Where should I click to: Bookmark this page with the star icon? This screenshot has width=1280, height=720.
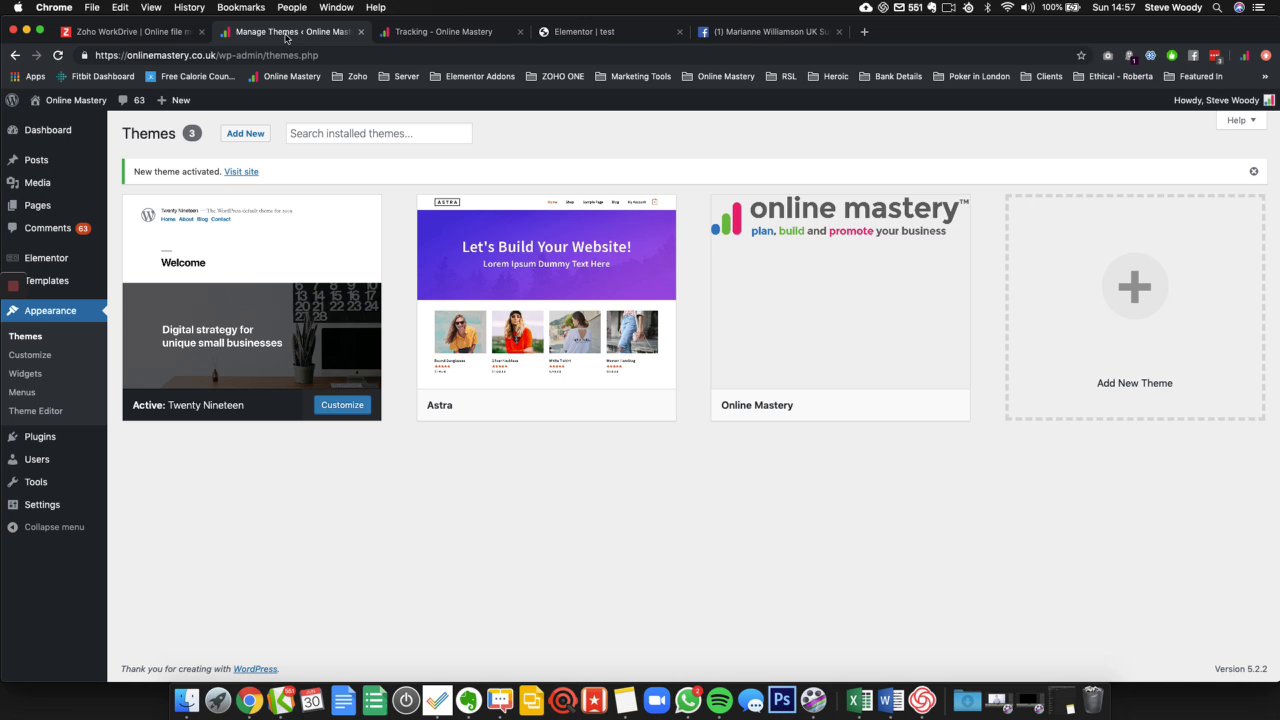pos(1081,55)
